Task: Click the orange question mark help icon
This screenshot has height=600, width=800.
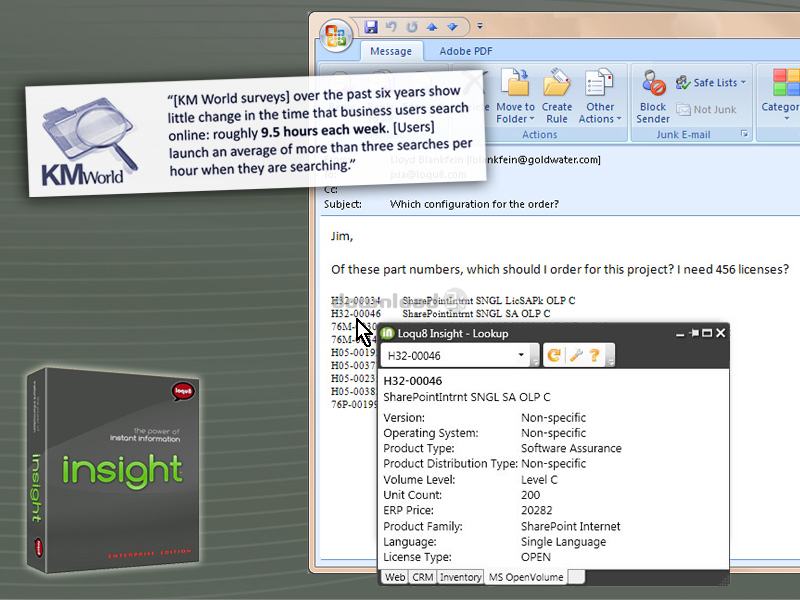Action: pyautogui.click(x=594, y=355)
